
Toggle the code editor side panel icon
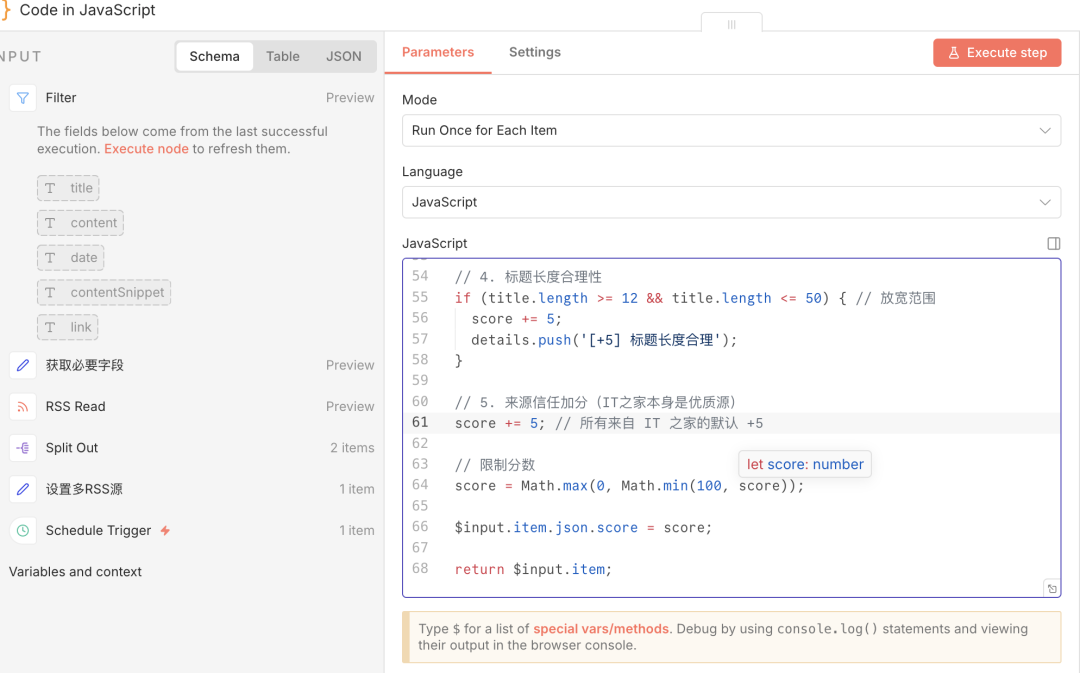(x=1053, y=243)
